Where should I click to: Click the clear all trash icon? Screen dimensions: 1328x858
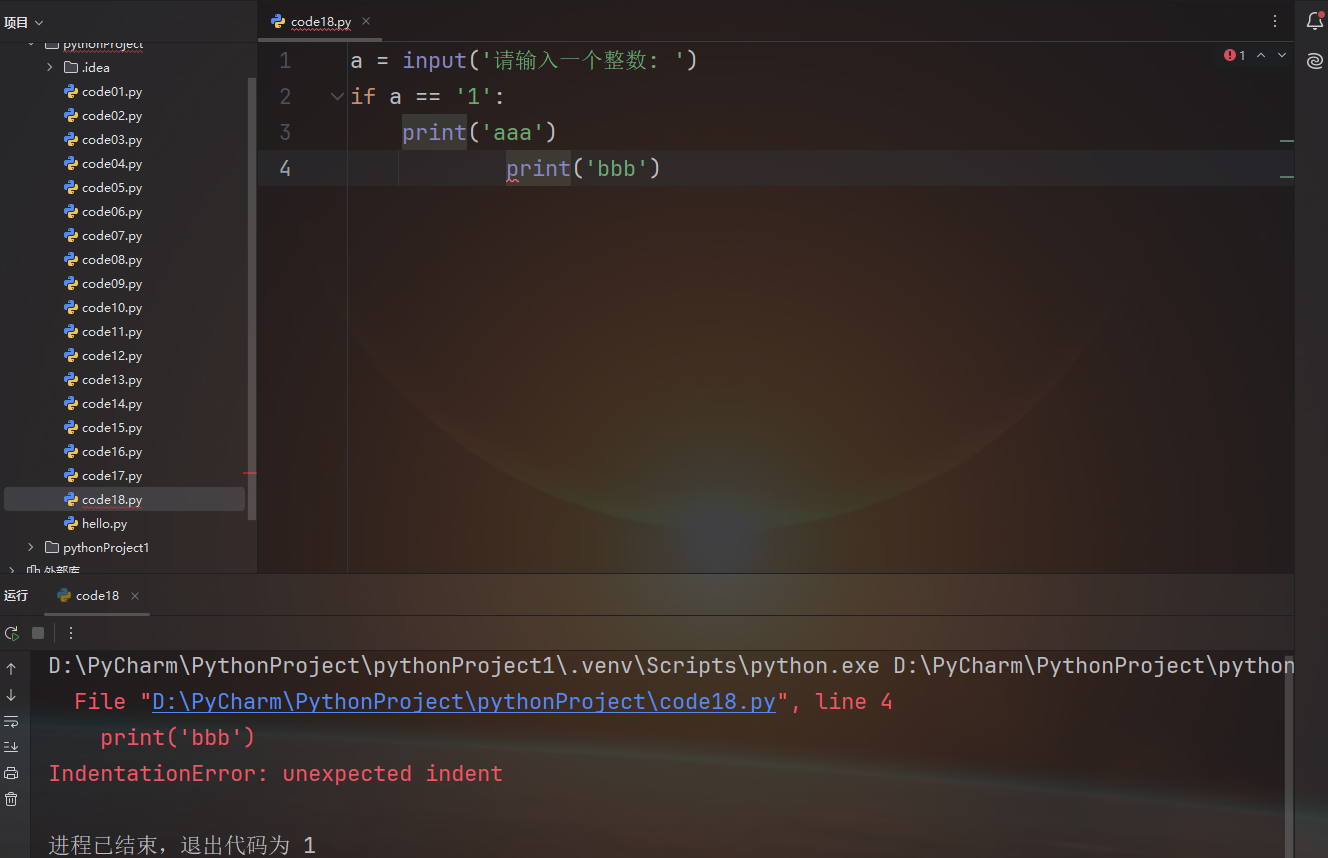coord(11,799)
